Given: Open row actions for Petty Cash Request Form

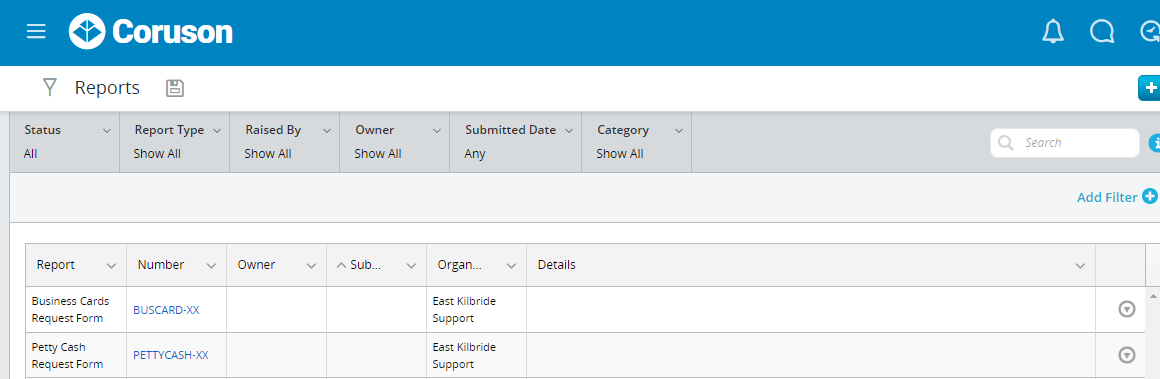Looking at the screenshot, I should [x=1126, y=355].
